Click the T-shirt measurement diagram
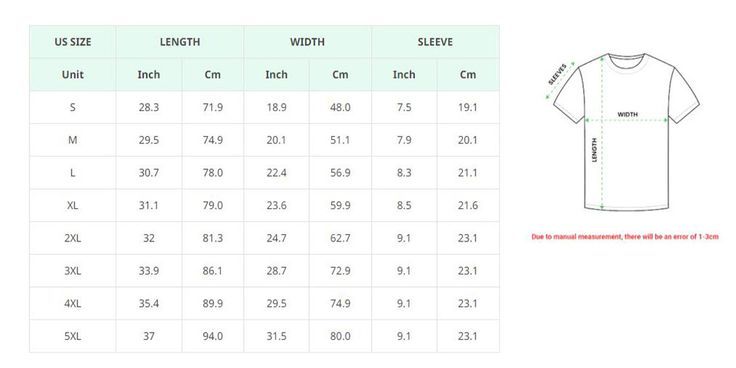The image size is (736, 368). coord(622,132)
